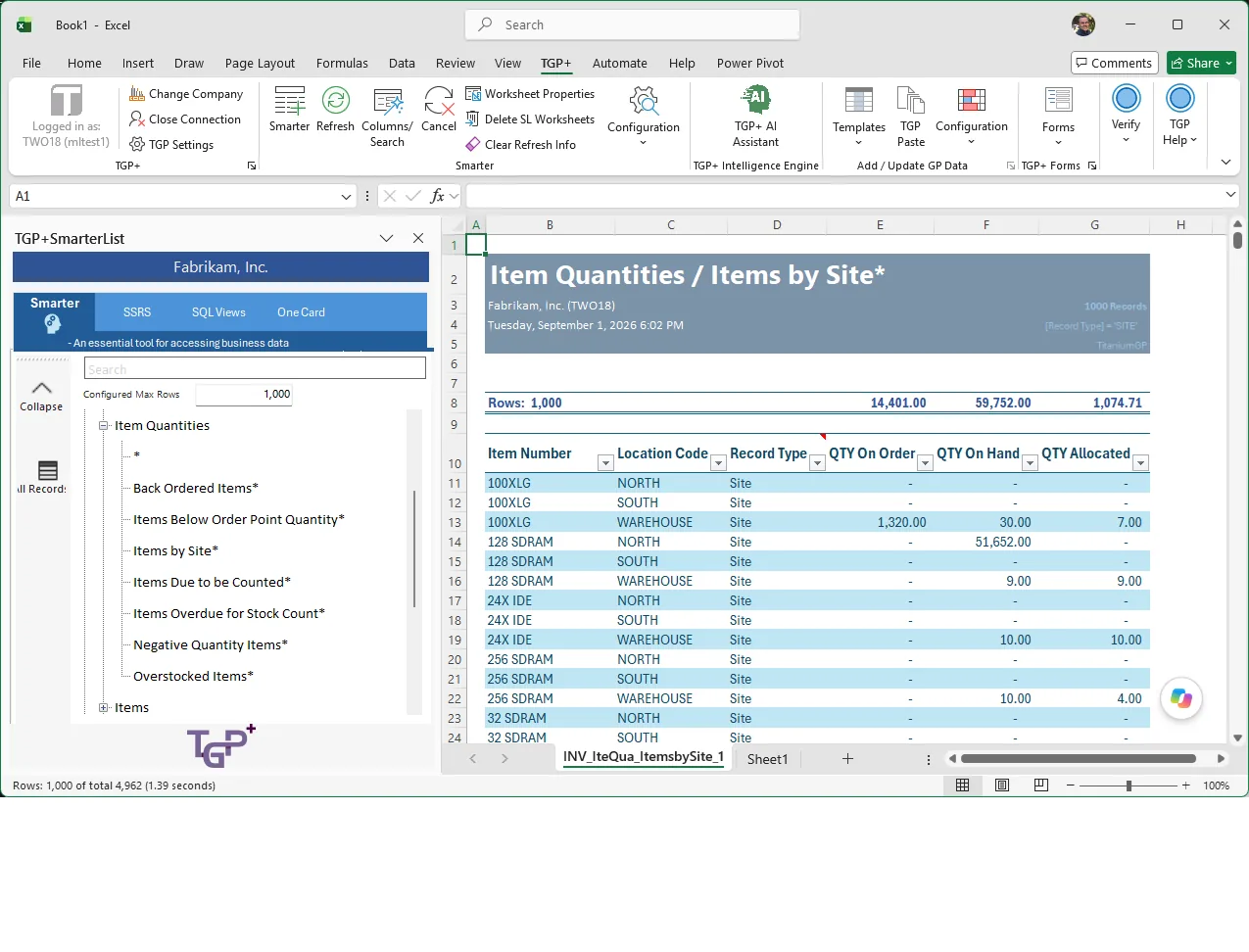Click Delete SL Worksheets
Screen dimensions: 1249x952
coord(530,119)
